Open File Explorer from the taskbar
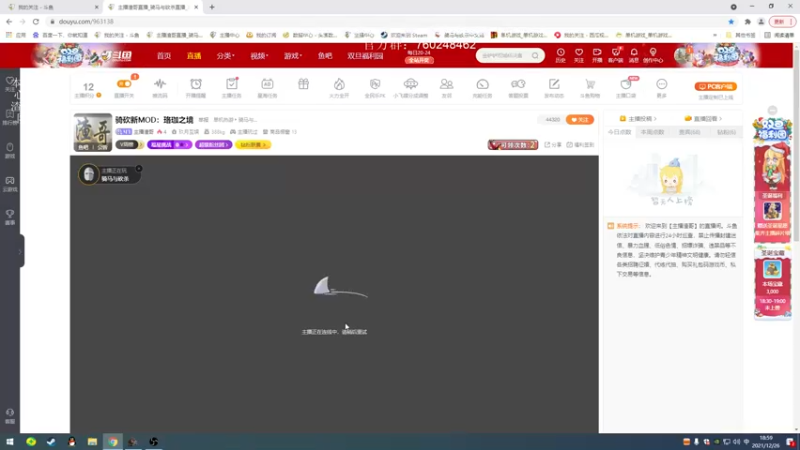800x450 pixels. (x=92, y=442)
